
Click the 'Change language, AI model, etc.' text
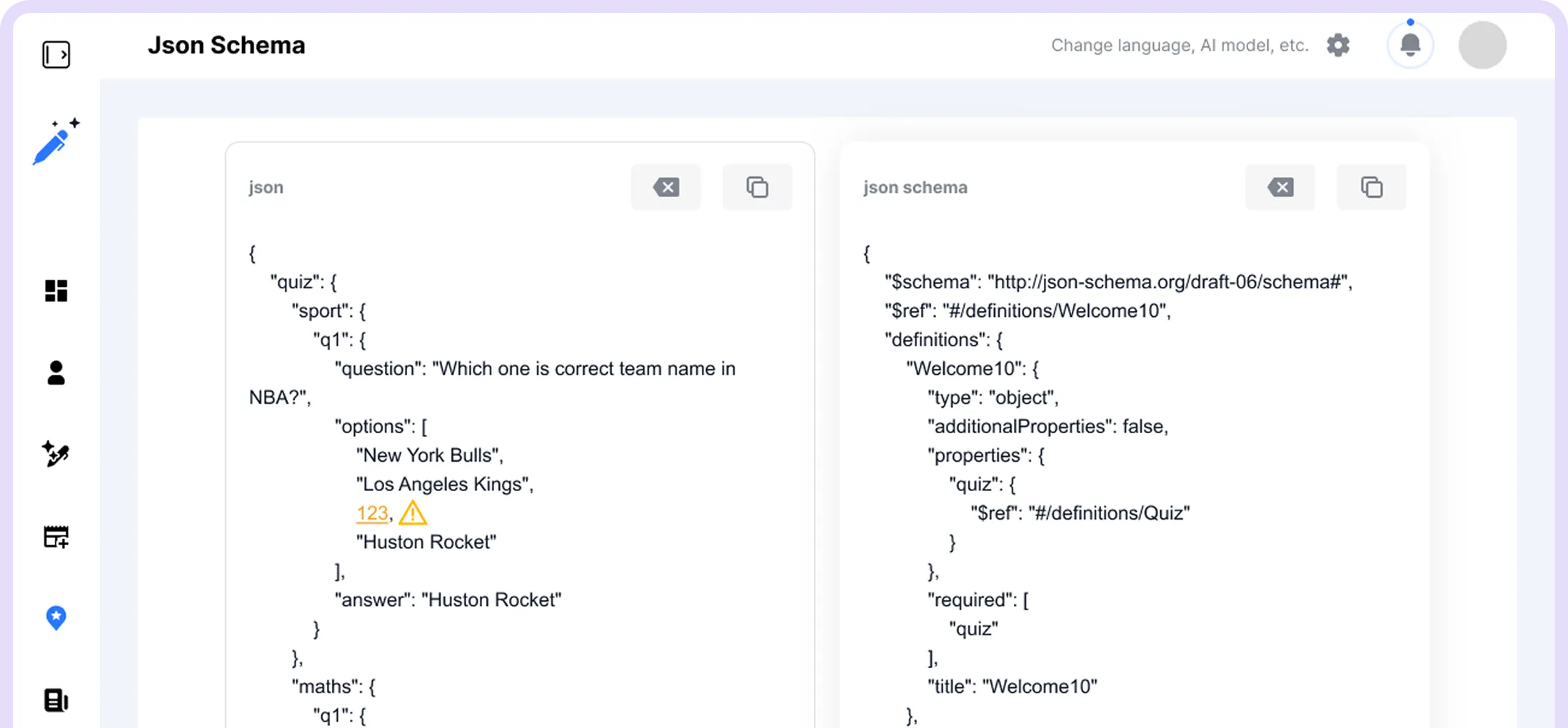tap(1180, 45)
